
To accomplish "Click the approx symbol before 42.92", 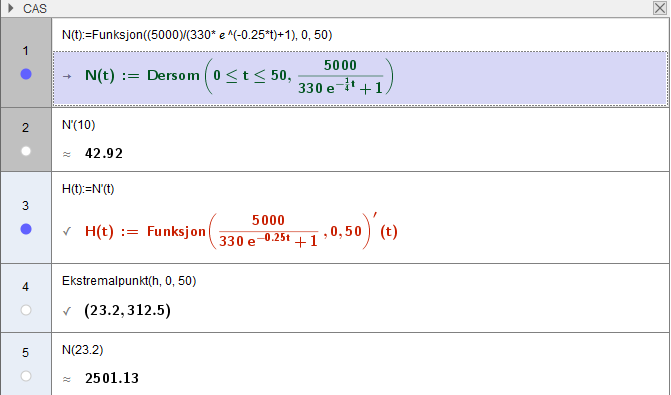I will click(67, 154).
